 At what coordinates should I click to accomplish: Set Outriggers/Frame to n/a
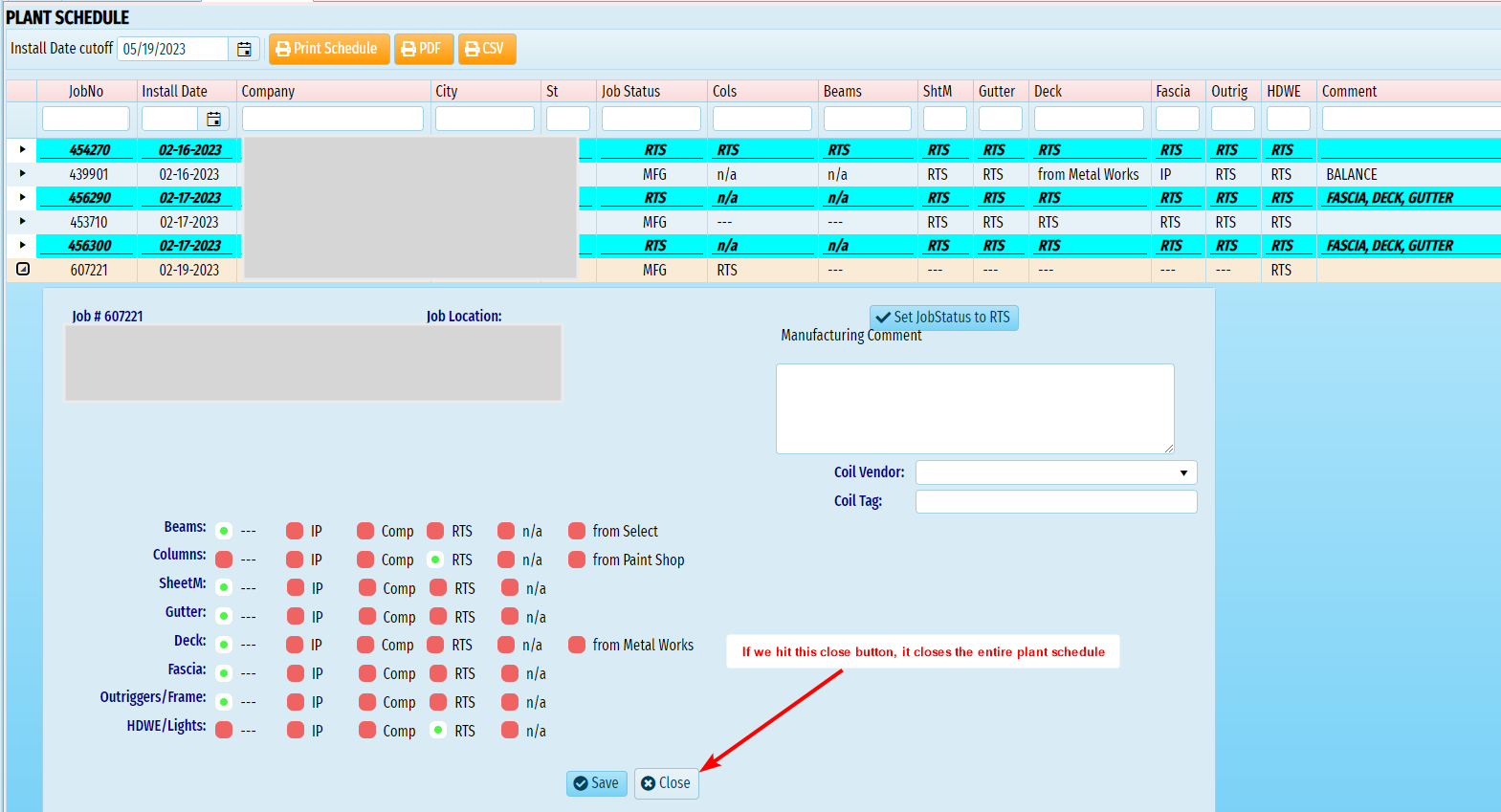click(510, 702)
